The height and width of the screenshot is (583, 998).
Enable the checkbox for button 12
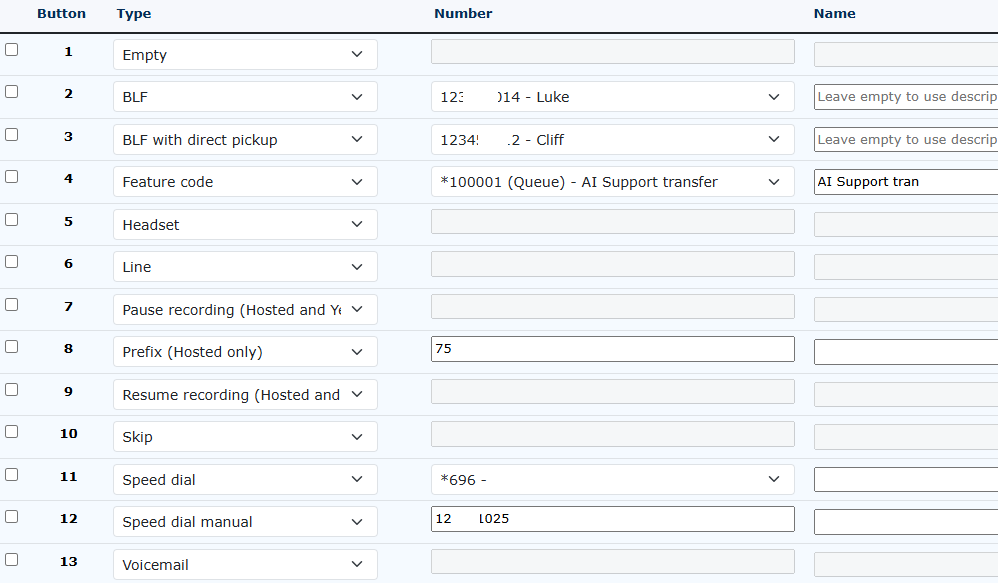[x=12, y=516]
